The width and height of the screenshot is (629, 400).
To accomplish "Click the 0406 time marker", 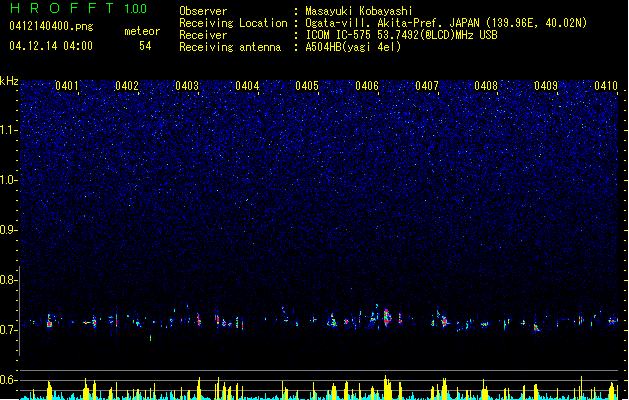I will [x=367, y=86].
